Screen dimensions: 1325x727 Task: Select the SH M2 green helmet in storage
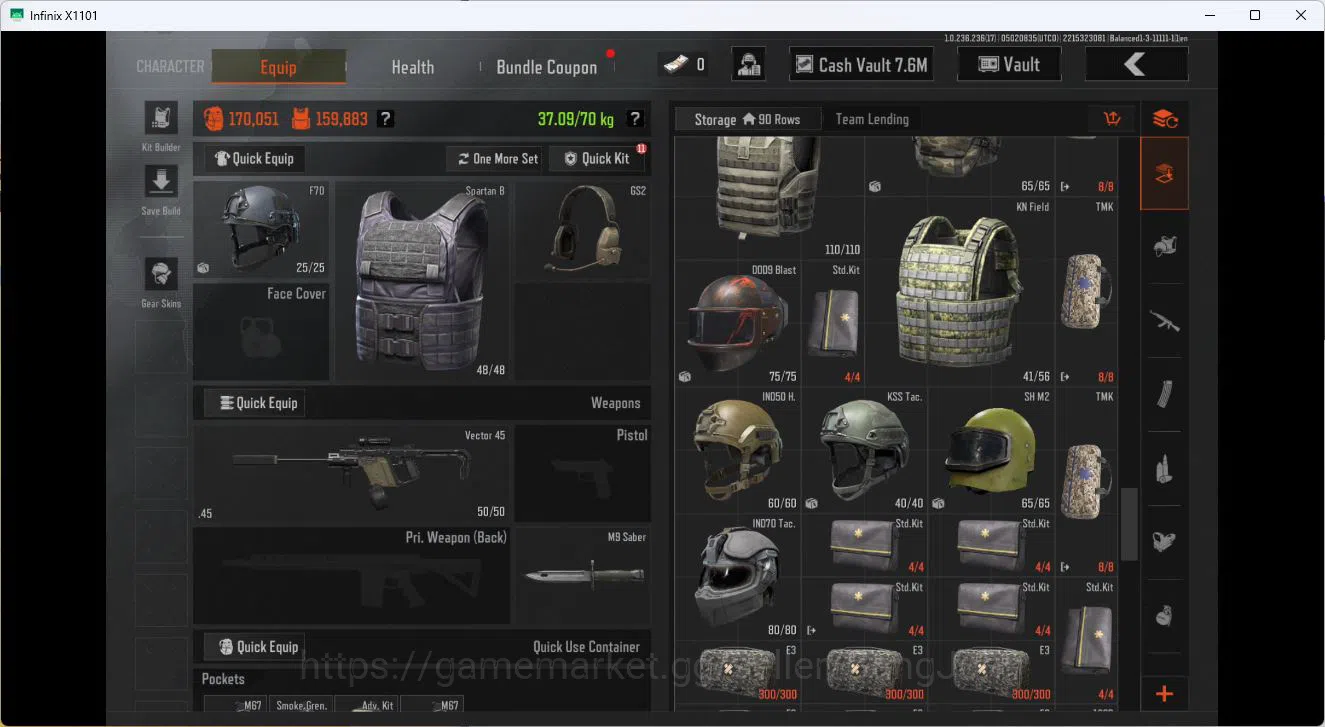(x=991, y=451)
